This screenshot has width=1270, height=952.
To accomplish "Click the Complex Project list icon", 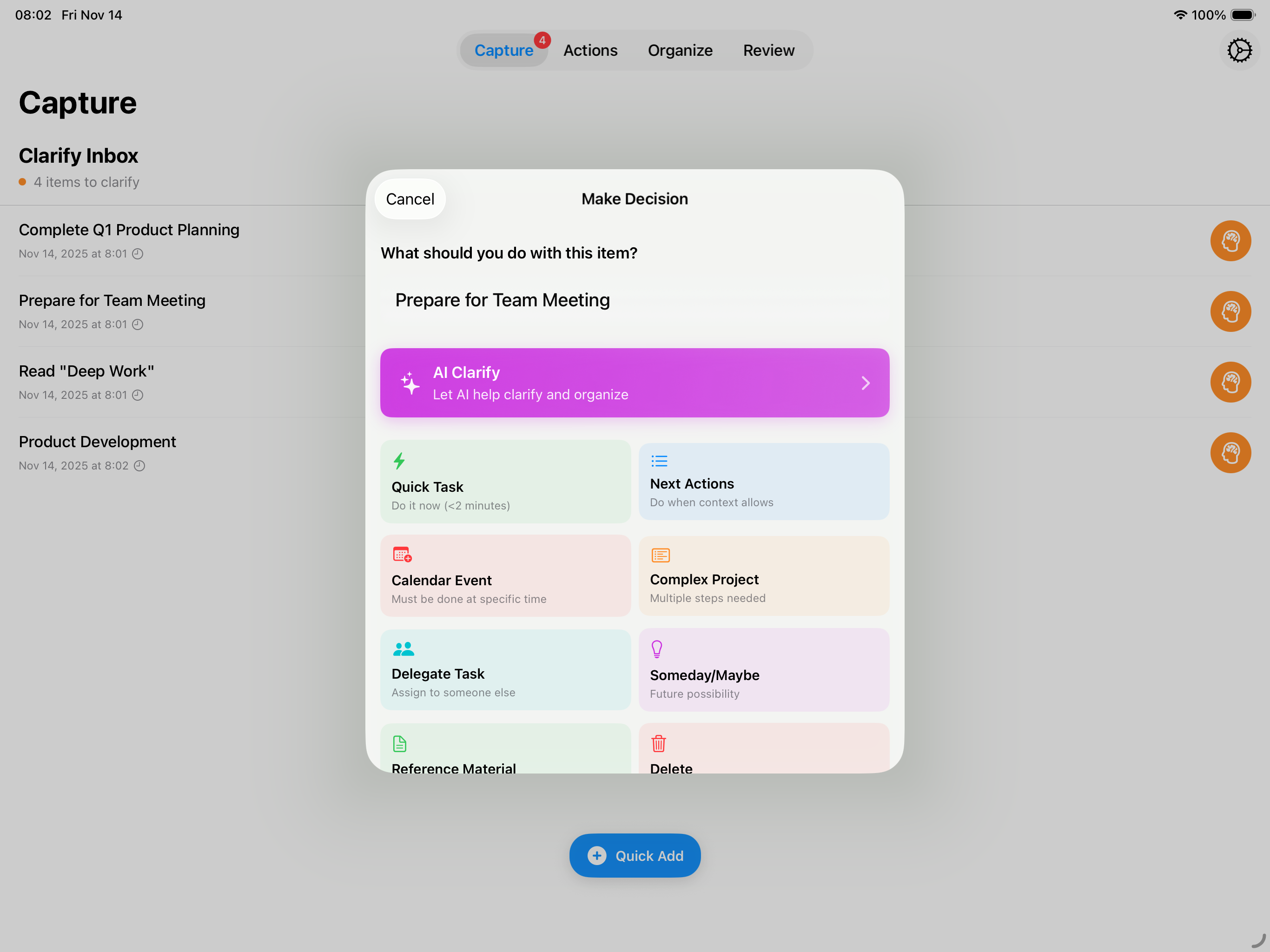I will coord(660,555).
